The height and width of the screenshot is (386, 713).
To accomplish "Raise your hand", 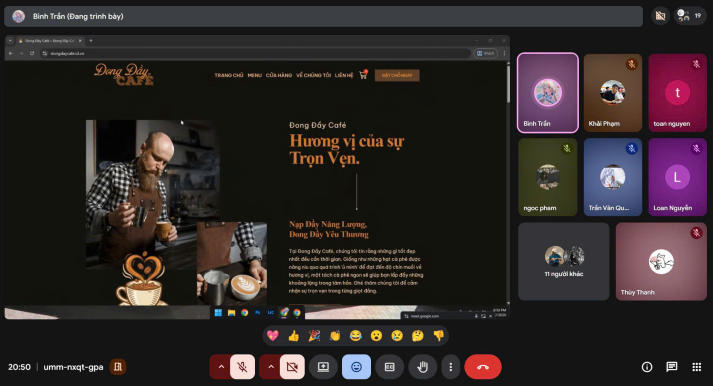I will pyautogui.click(x=423, y=367).
